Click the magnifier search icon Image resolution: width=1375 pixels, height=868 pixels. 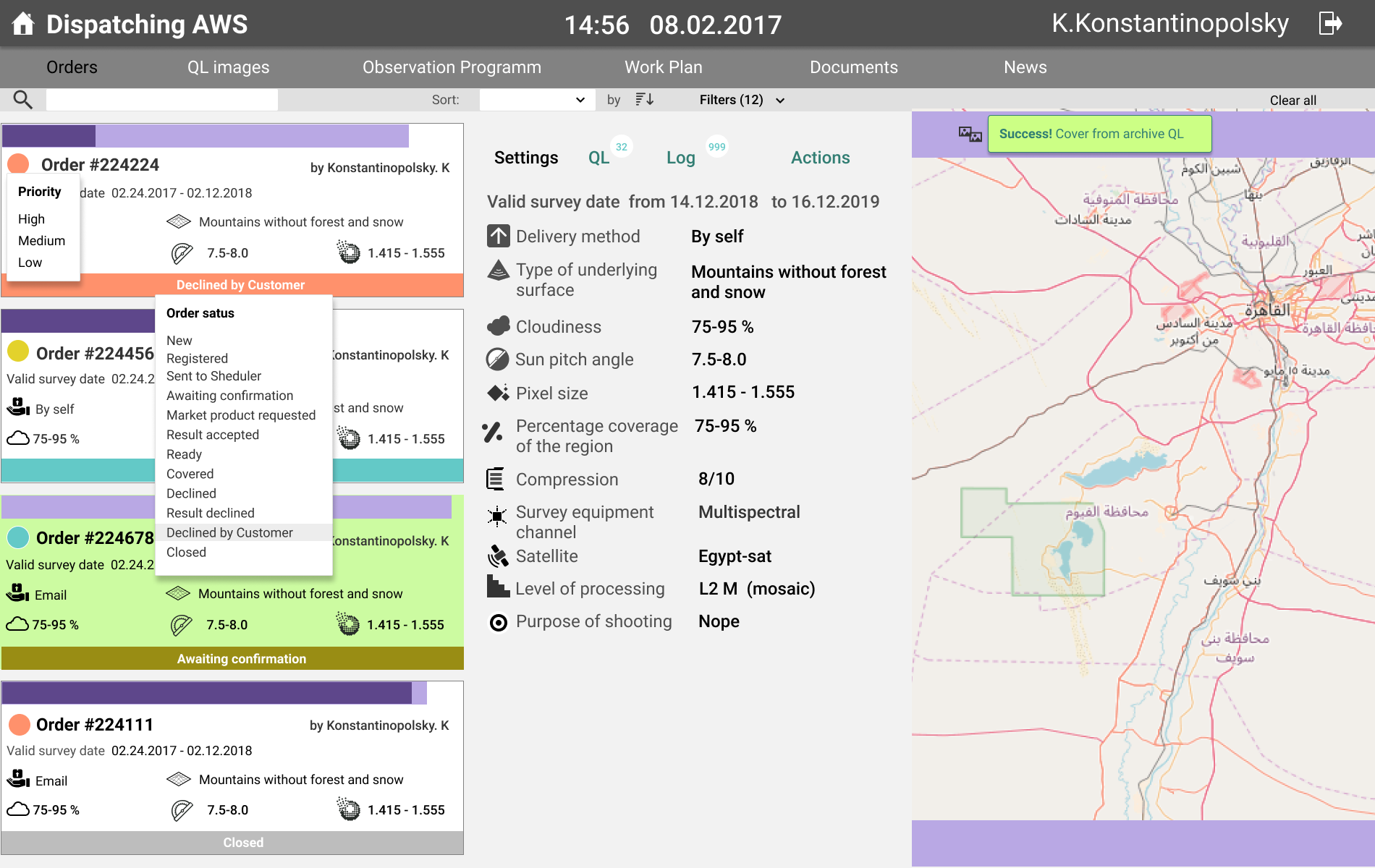click(x=23, y=100)
